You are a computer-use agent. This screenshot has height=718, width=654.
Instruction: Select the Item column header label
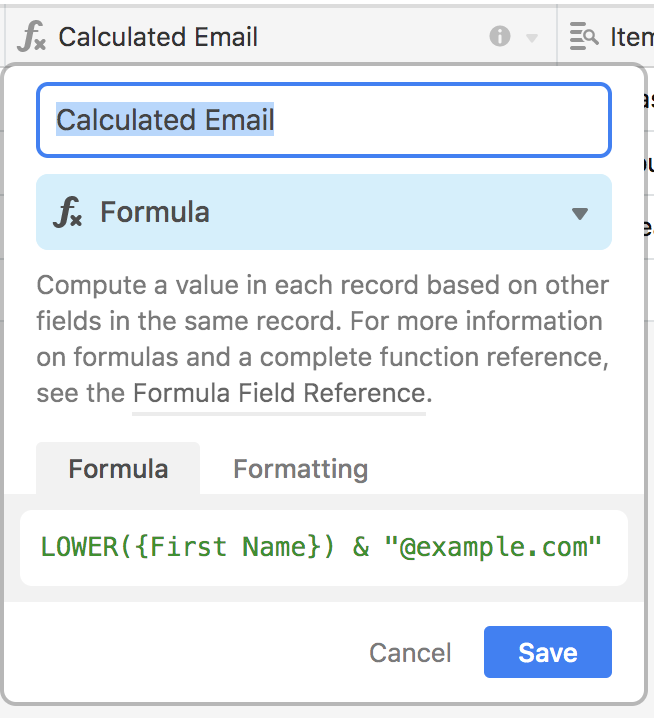(x=631, y=37)
